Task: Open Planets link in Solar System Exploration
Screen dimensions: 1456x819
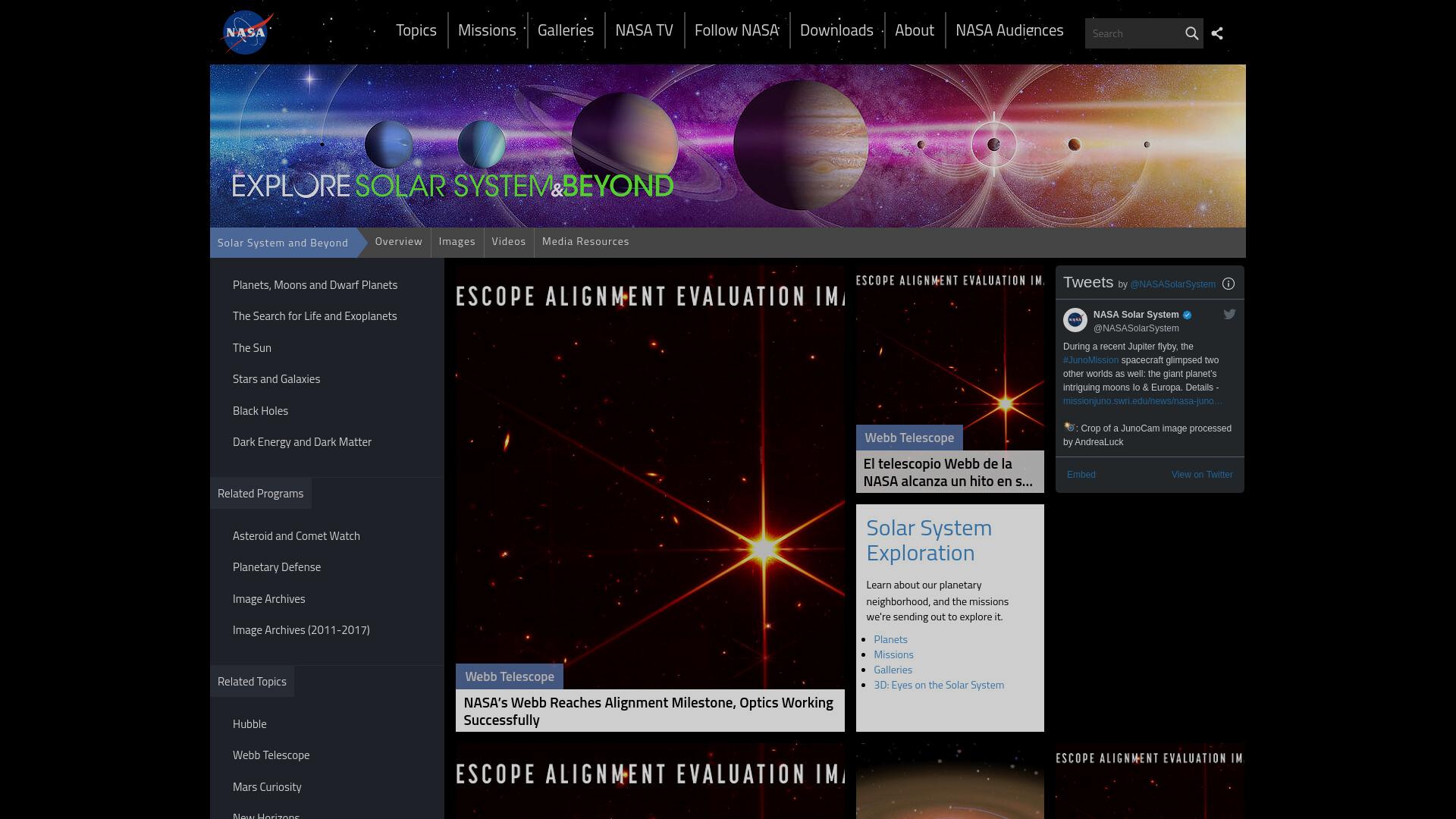Action: 890,639
